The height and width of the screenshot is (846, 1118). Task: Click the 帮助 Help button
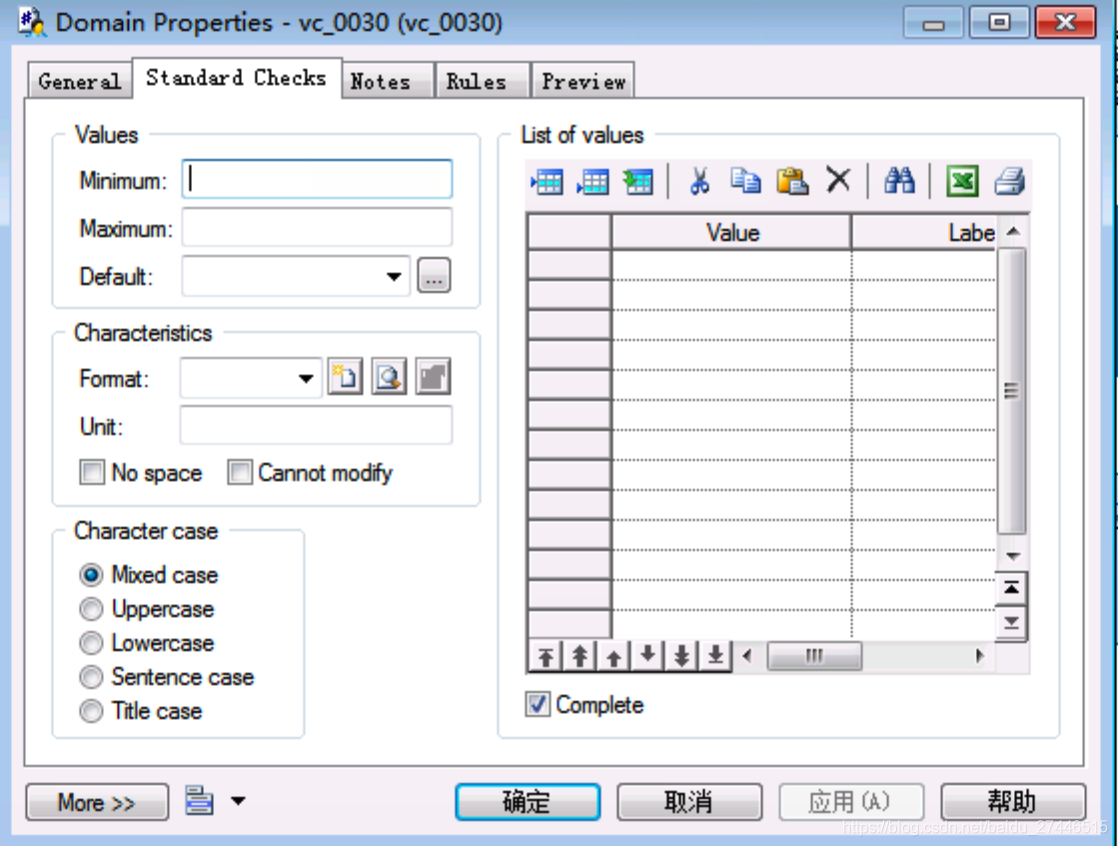(x=1012, y=803)
